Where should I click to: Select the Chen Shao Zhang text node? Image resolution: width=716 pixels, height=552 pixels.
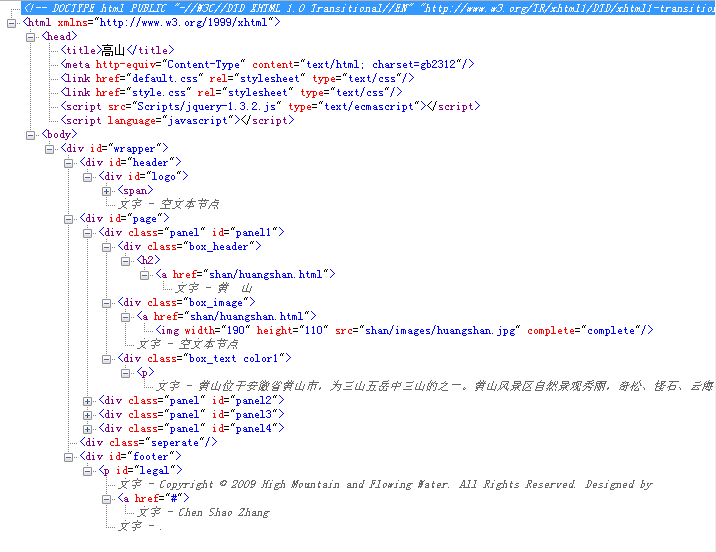point(204,512)
